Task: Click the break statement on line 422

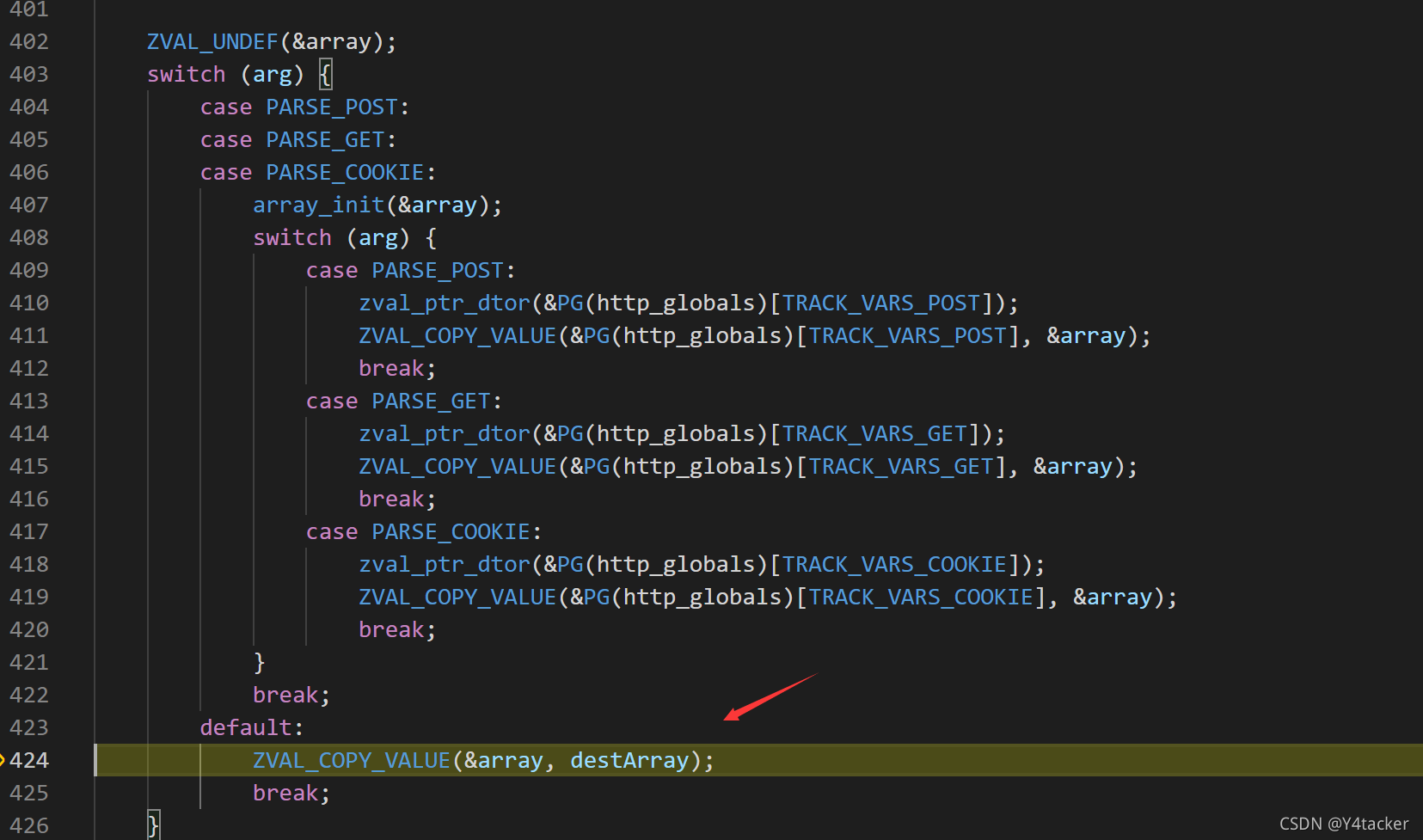Action: (291, 695)
